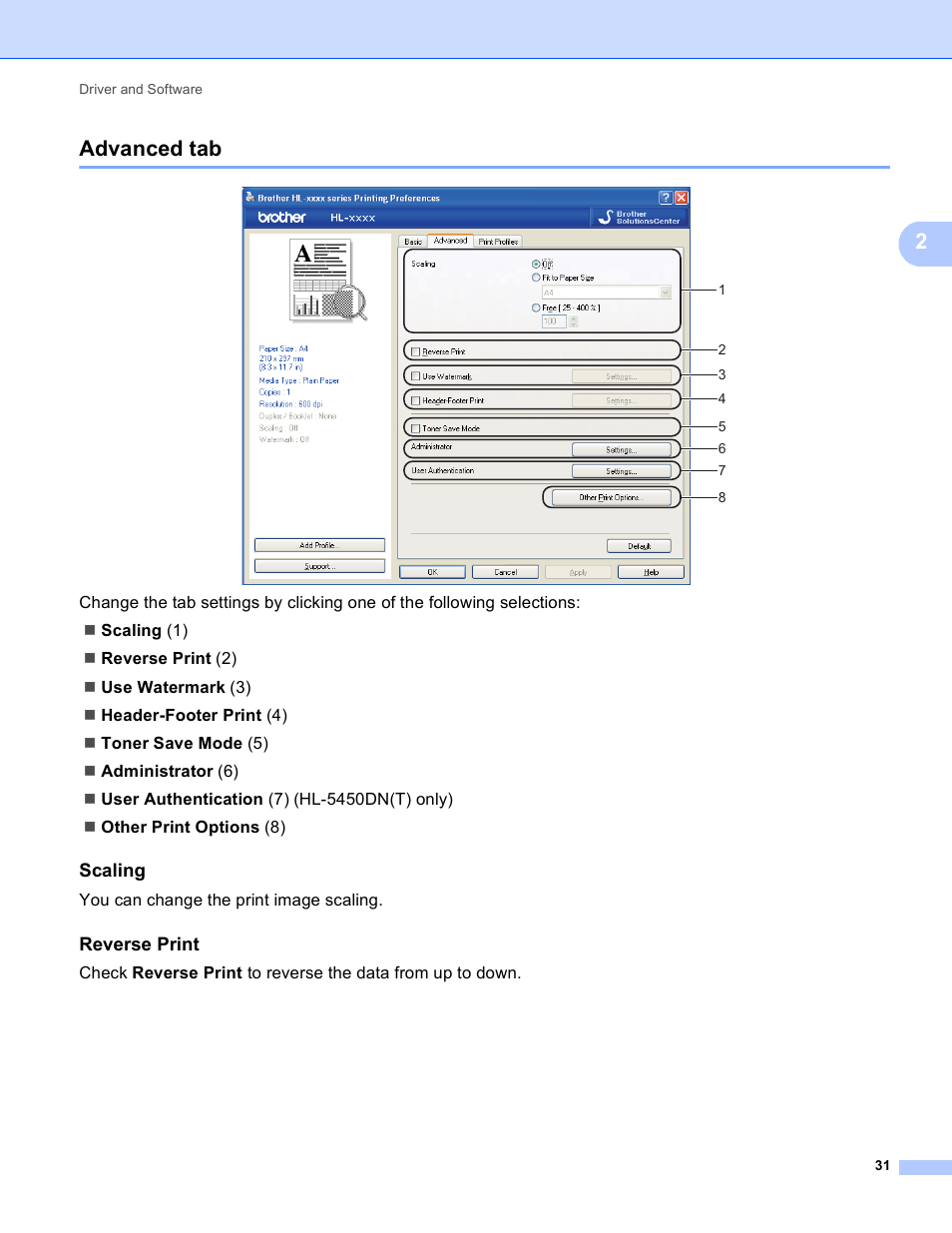
Task: Select the Advanced tab
Action: coord(450,241)
